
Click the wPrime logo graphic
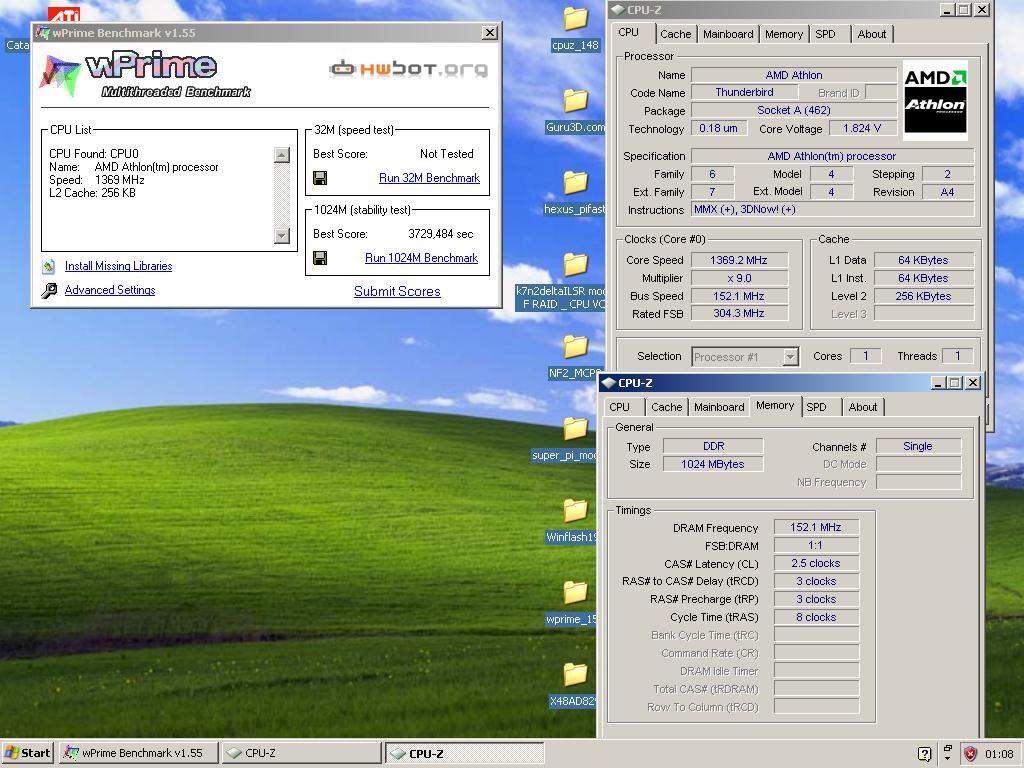(x=145, y=74)
